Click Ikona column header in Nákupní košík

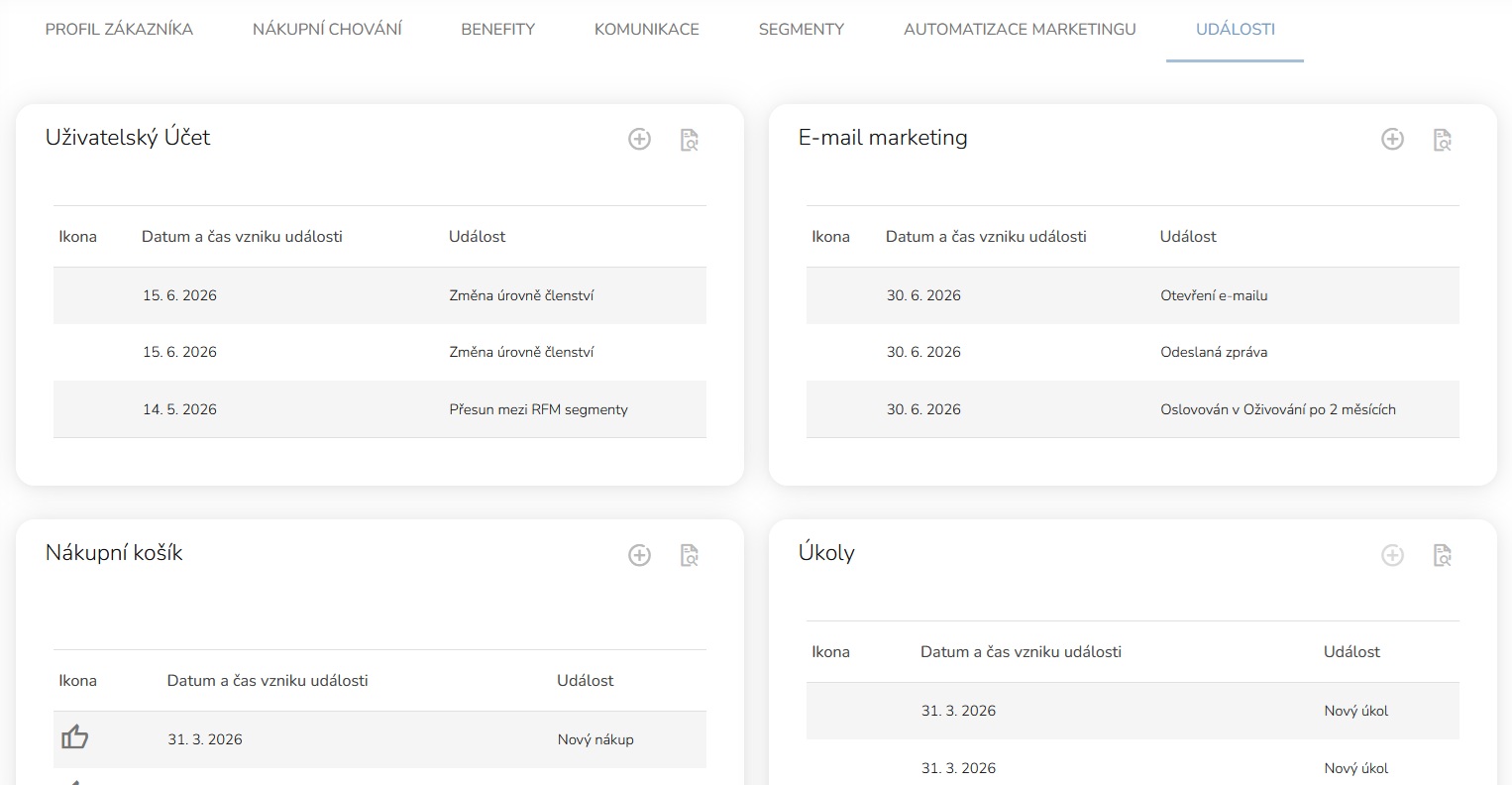(x=77, y=681)
